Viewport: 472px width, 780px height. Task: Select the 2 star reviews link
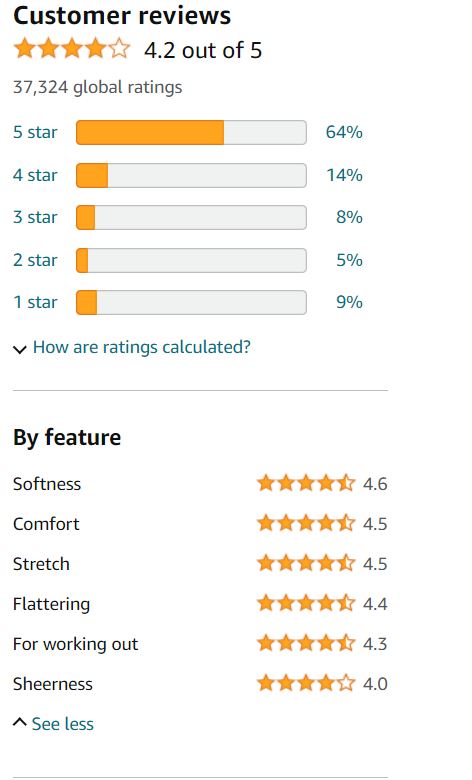tap(35, 260)
